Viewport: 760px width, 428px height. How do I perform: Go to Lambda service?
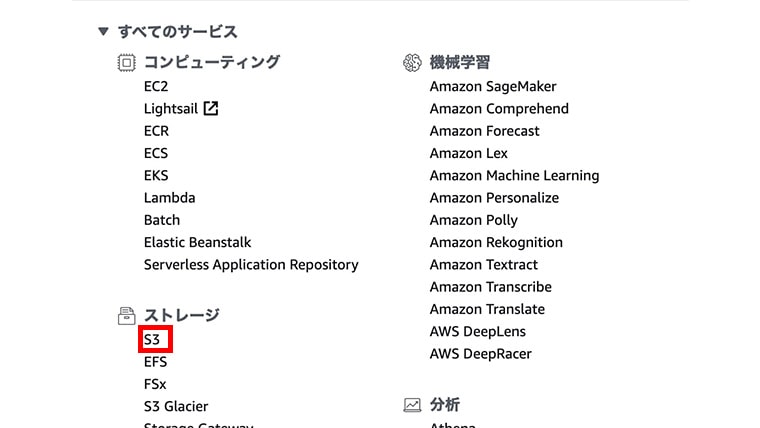coord(170,198)
